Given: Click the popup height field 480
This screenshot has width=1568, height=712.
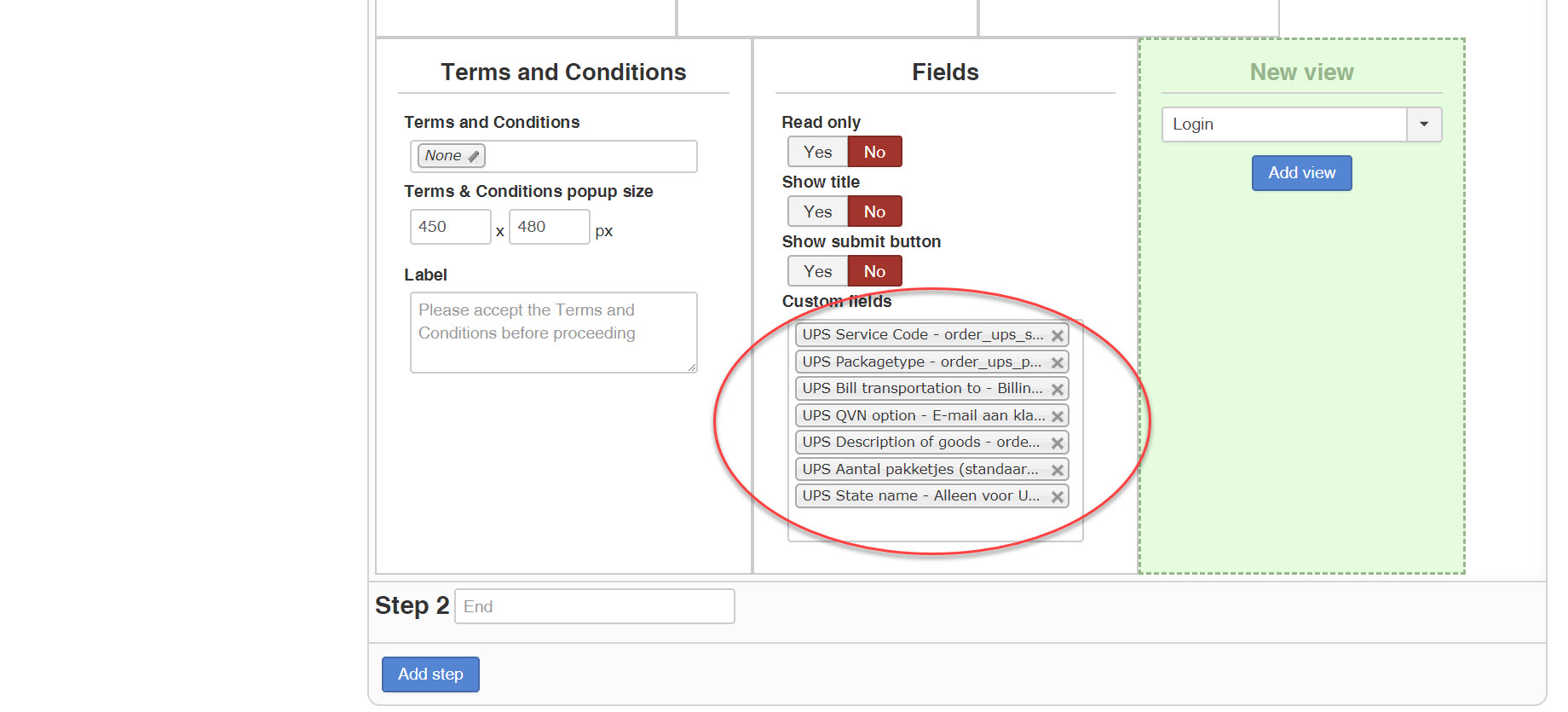Looking at the screenshot, I should click(549, 227).
